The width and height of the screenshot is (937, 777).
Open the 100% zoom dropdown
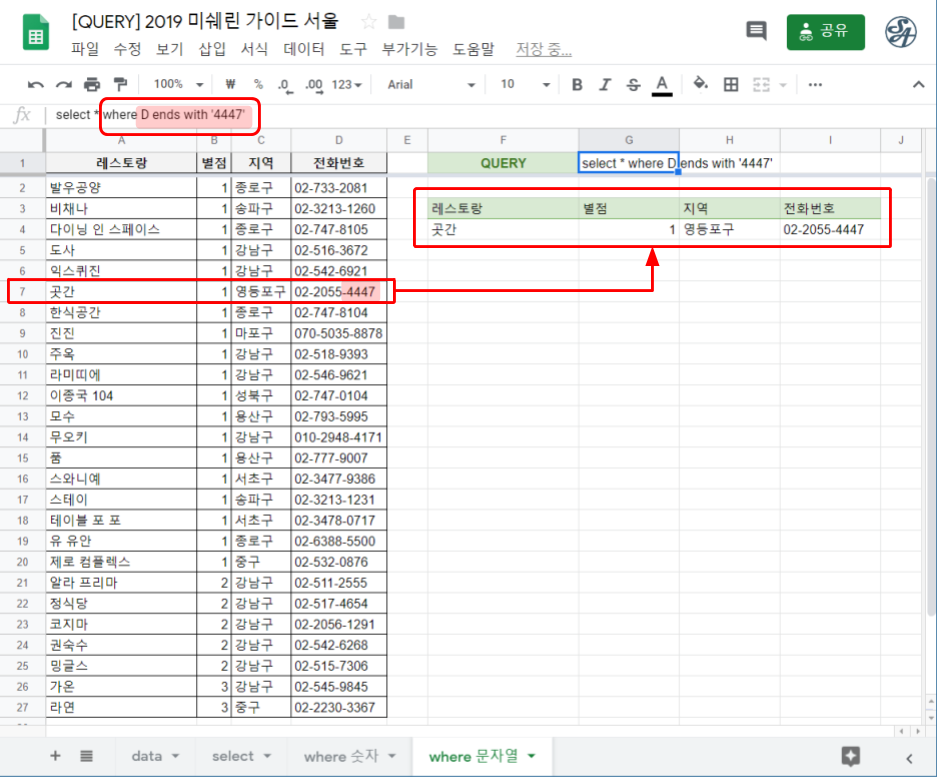179,85
